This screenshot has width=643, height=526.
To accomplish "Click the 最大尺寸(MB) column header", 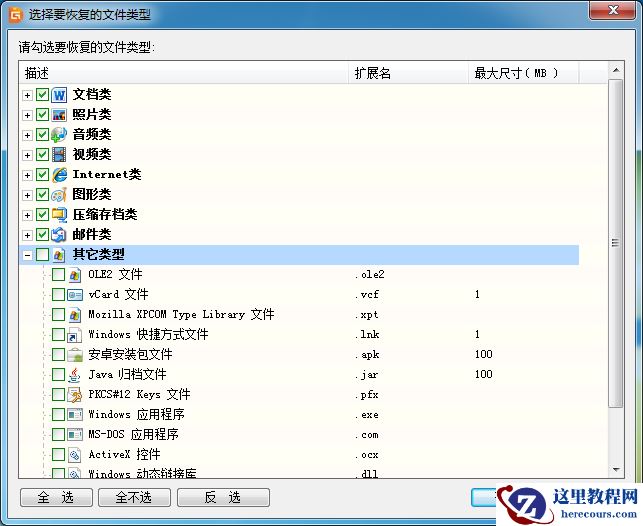I will (x=524, y=73).
